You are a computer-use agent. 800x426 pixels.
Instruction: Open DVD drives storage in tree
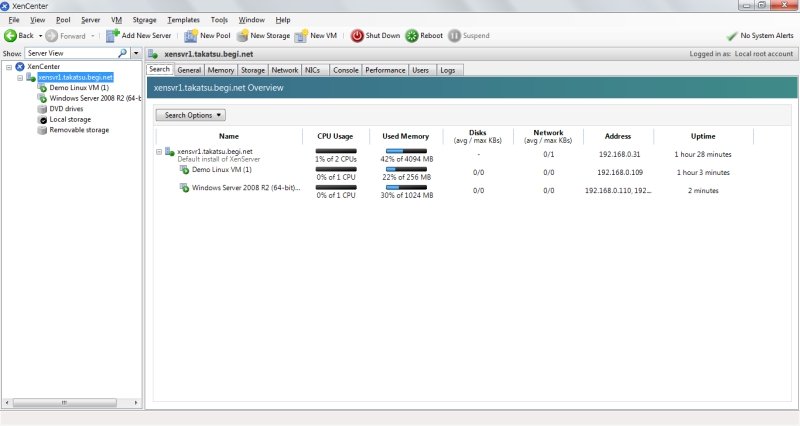(x=66, y=109)
